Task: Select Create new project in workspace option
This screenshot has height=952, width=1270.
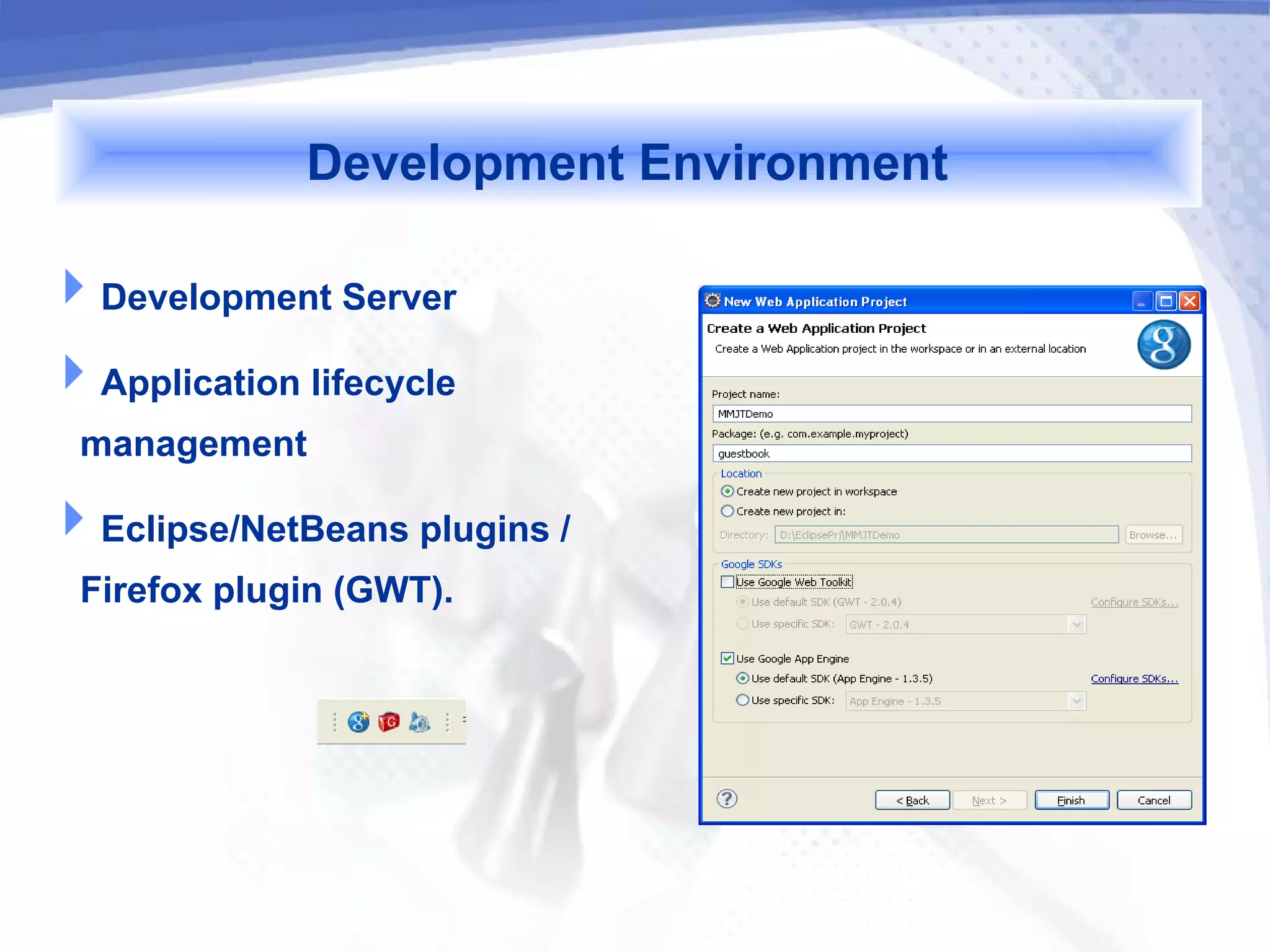Action: coord(727,491)
